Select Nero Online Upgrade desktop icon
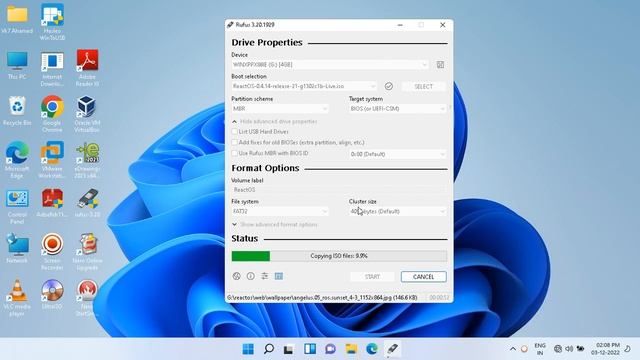 (87, 252)
